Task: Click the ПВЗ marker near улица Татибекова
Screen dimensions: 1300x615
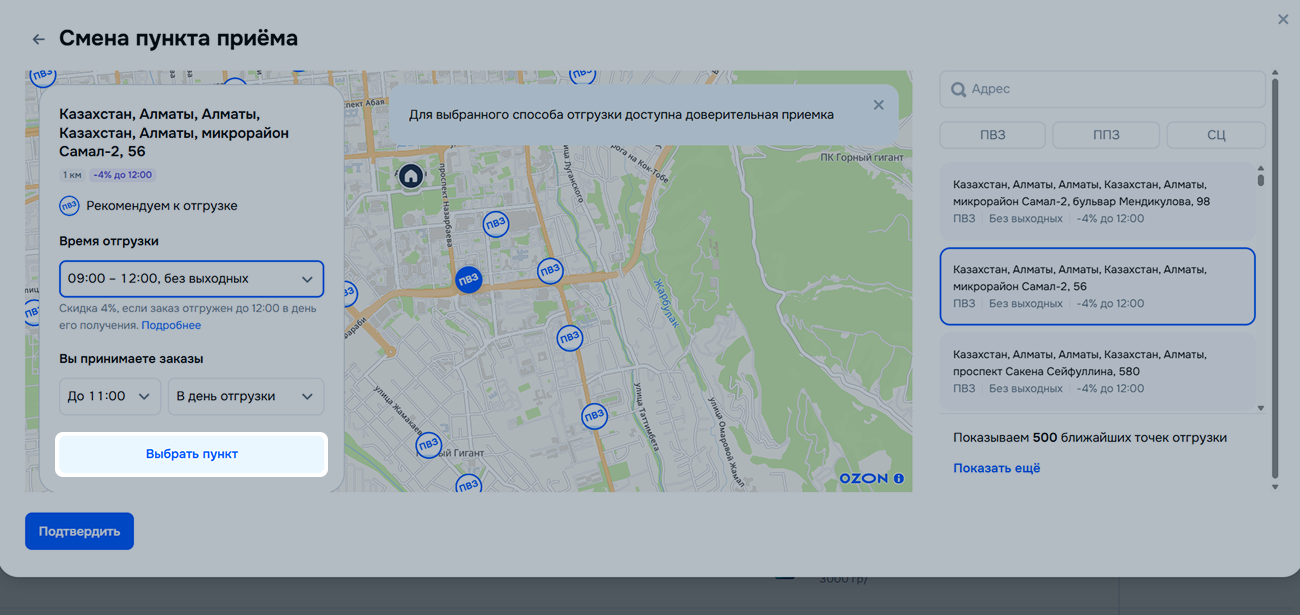Action: click(x=594, y=415)
